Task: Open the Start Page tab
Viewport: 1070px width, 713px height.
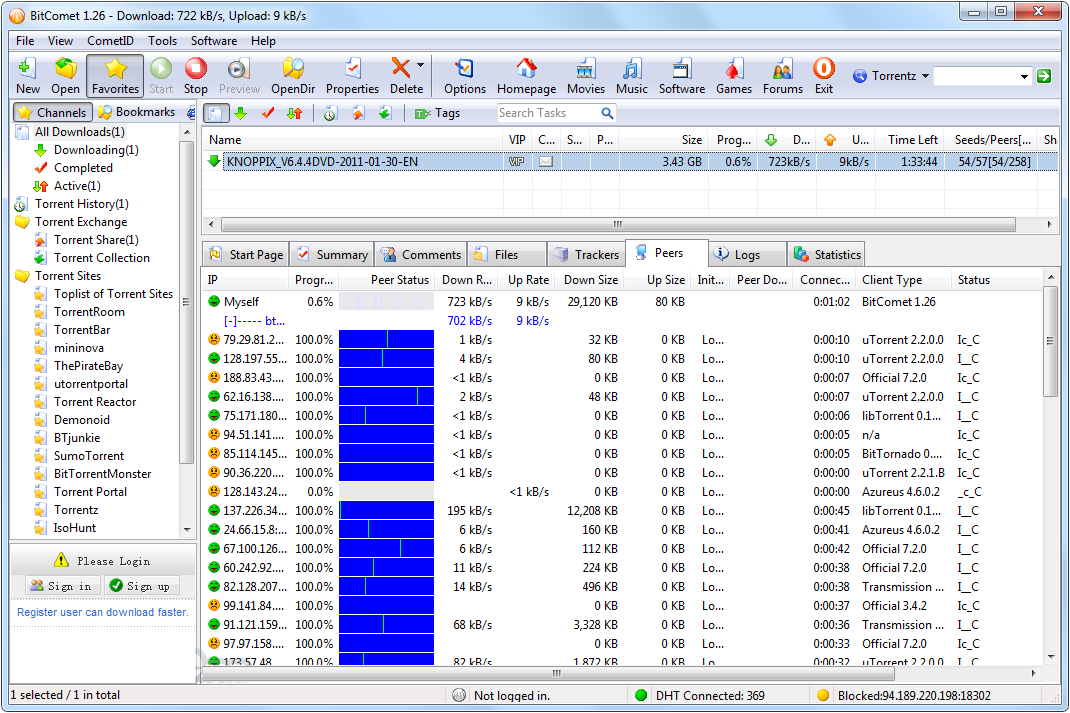Action: click(x=246, y=254)
